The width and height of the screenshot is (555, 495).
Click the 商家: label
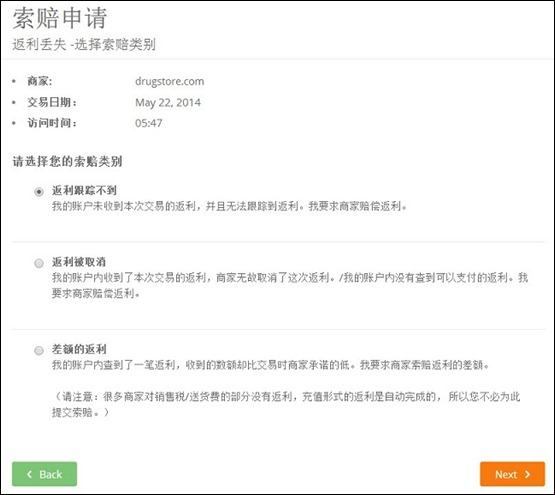40,81
